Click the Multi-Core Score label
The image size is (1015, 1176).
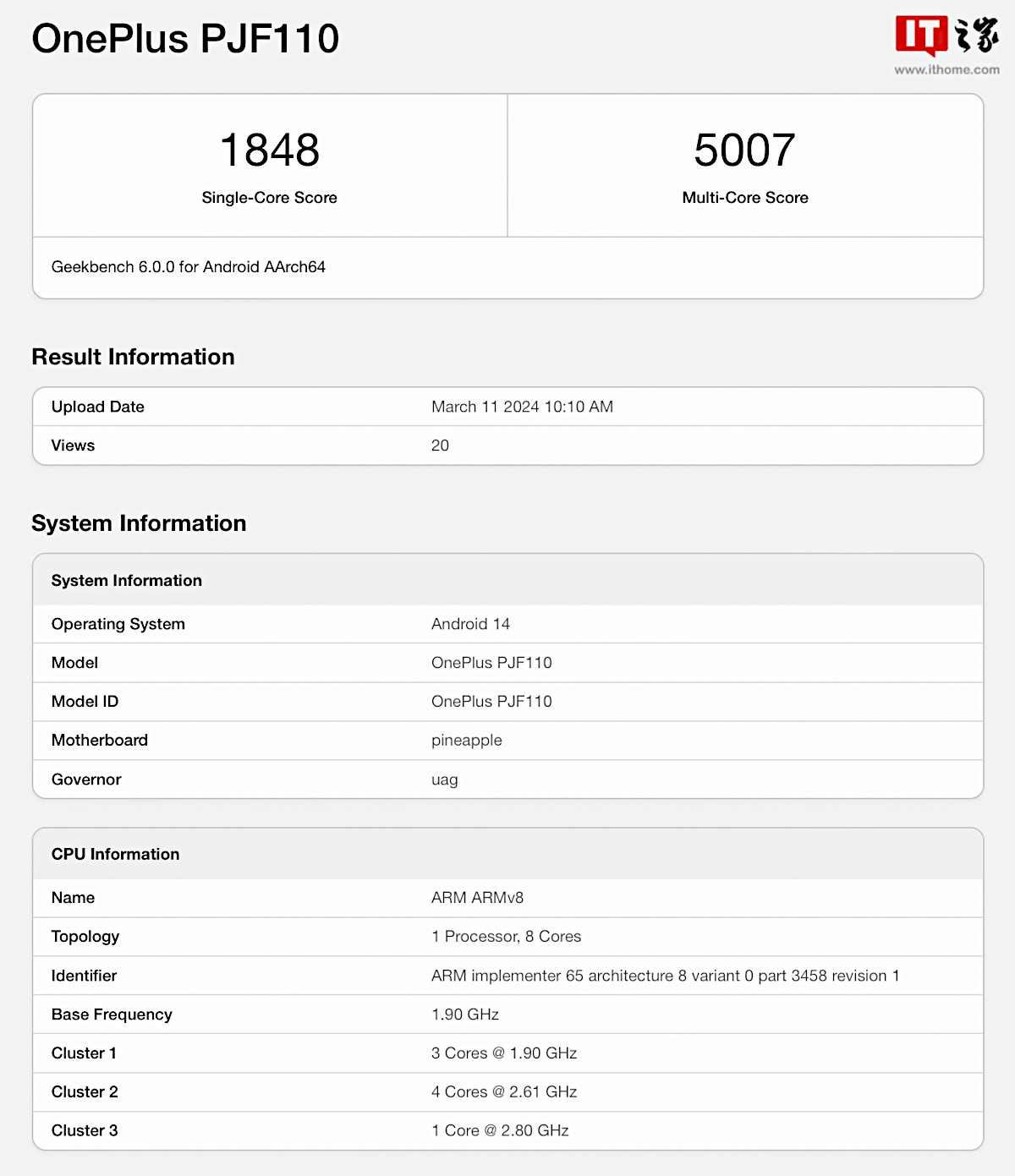pos(745,198)
